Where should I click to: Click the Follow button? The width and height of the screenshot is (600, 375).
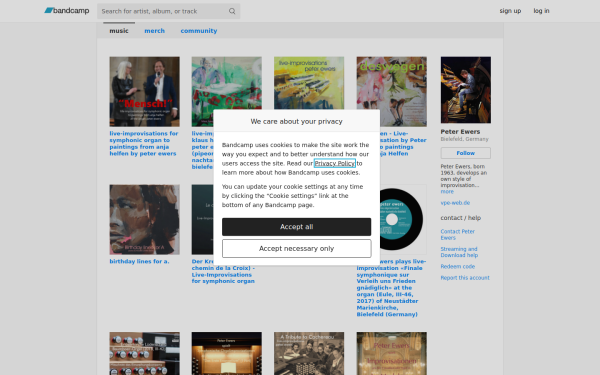(x=466, y=153)
